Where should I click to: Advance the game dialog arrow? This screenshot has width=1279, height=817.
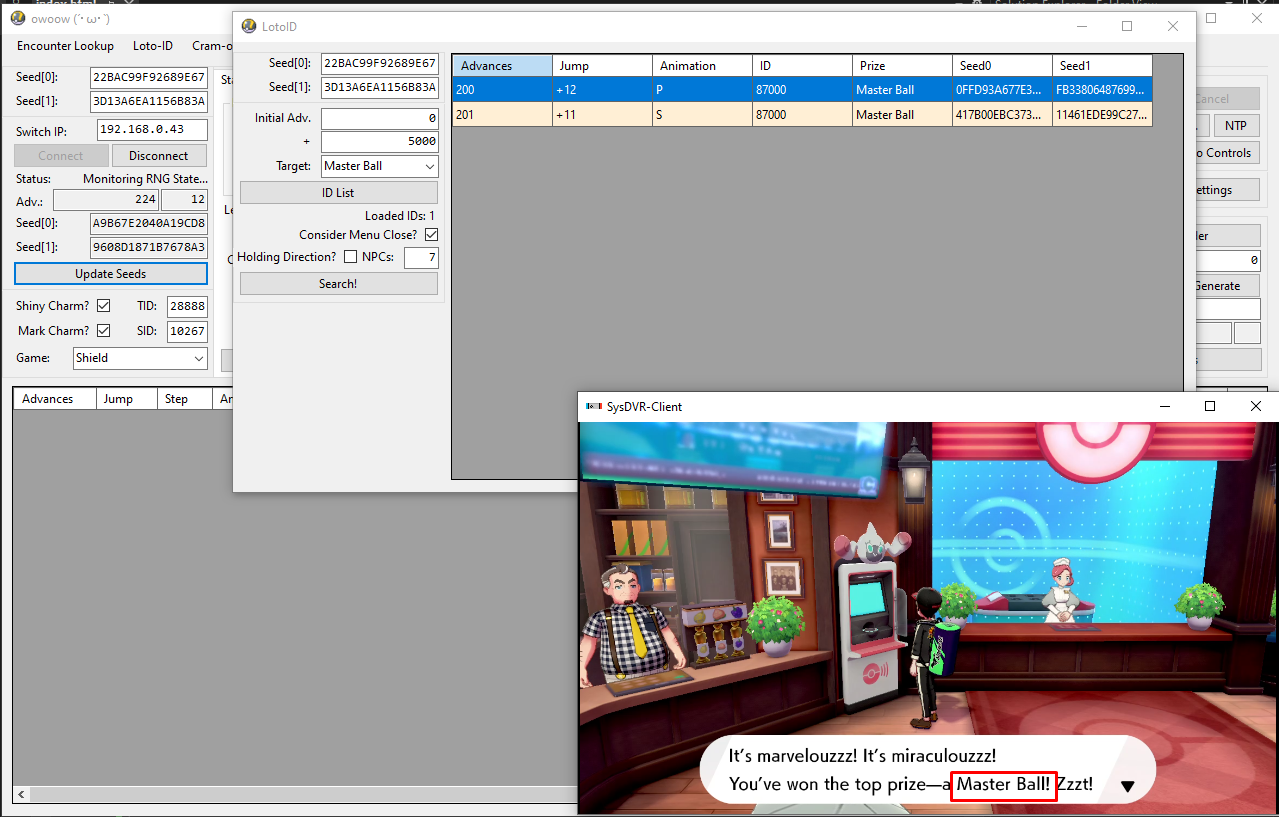pyautogui.click(x=1128, y=787)
